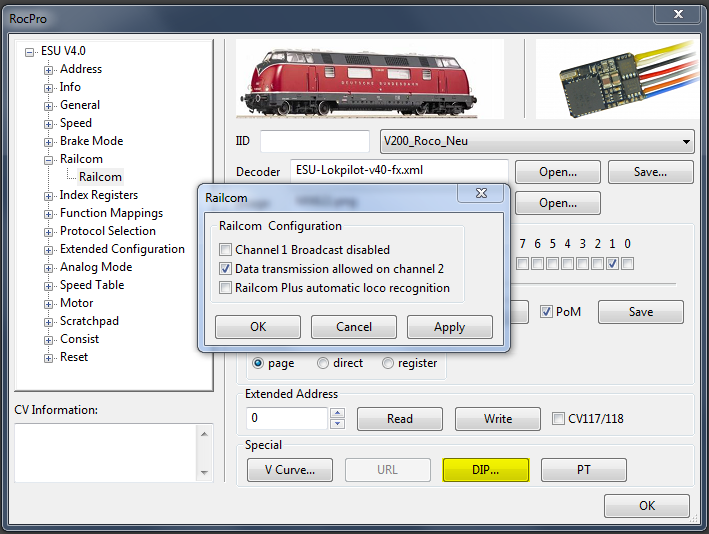Expand the Function Mappings node
709x534 pixels.
[48, 214]
